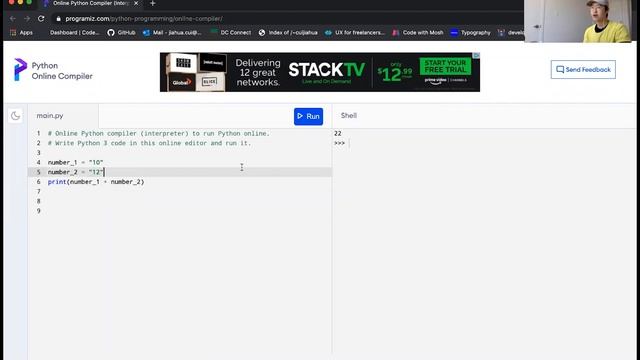Click the first comment line in editor

(x=159, y=133)
